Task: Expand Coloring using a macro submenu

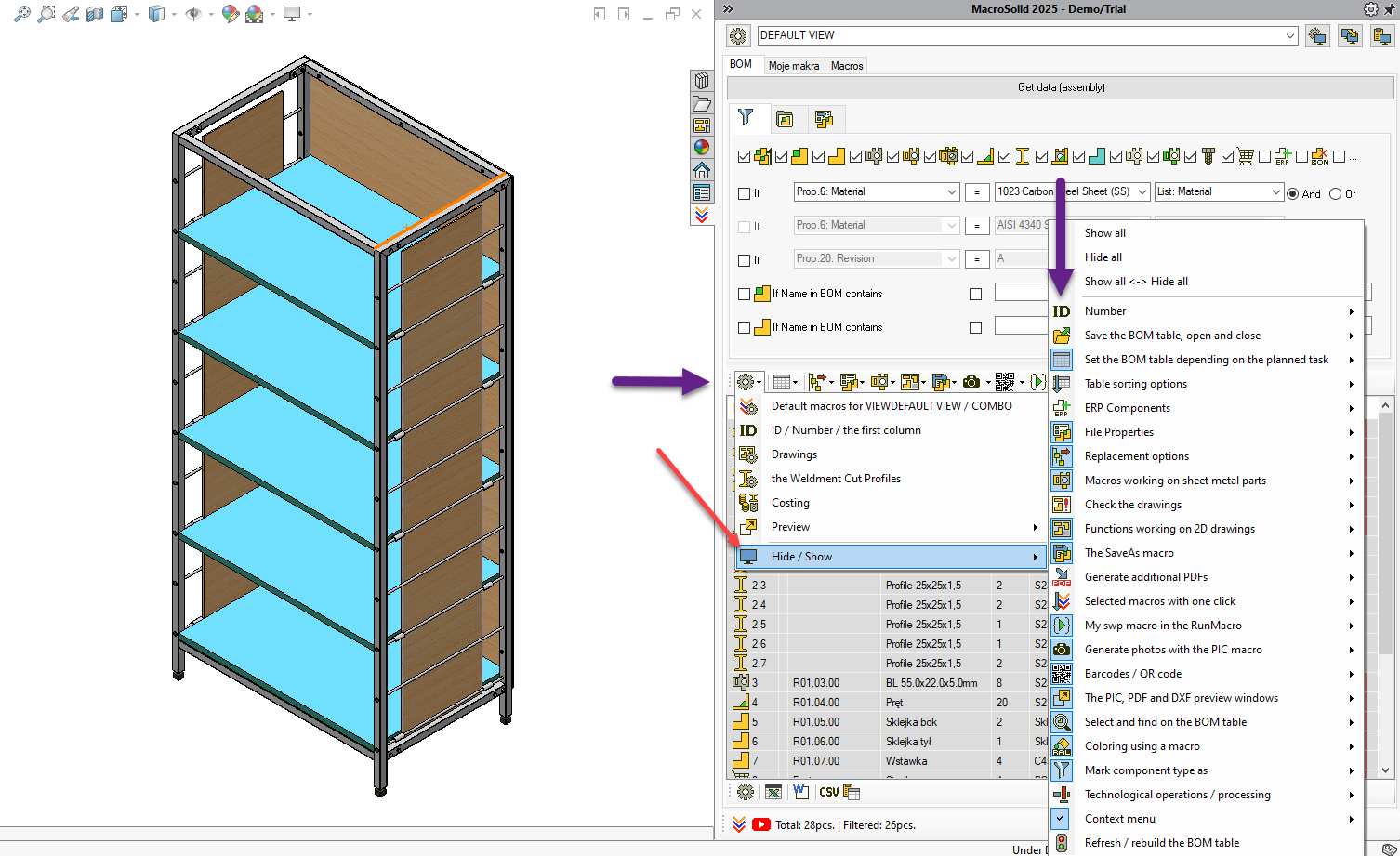Action: [1206, 746]
